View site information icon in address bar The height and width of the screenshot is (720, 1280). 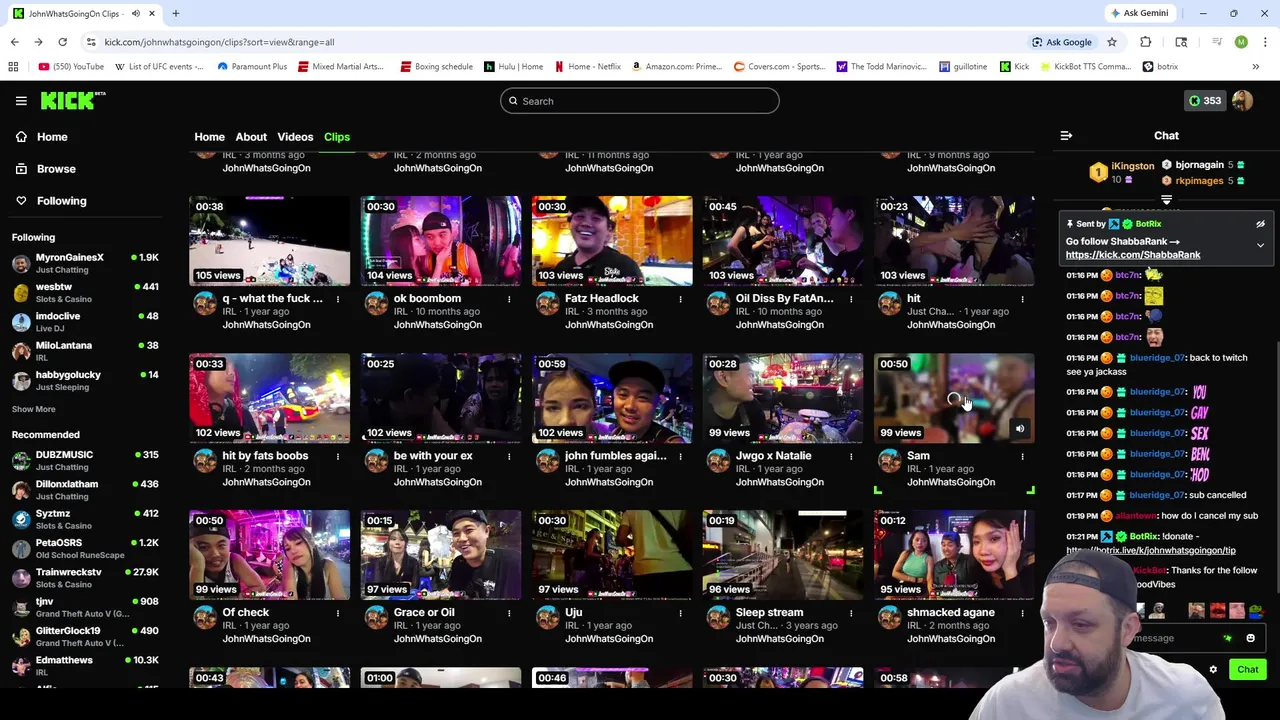click(91, 42)
